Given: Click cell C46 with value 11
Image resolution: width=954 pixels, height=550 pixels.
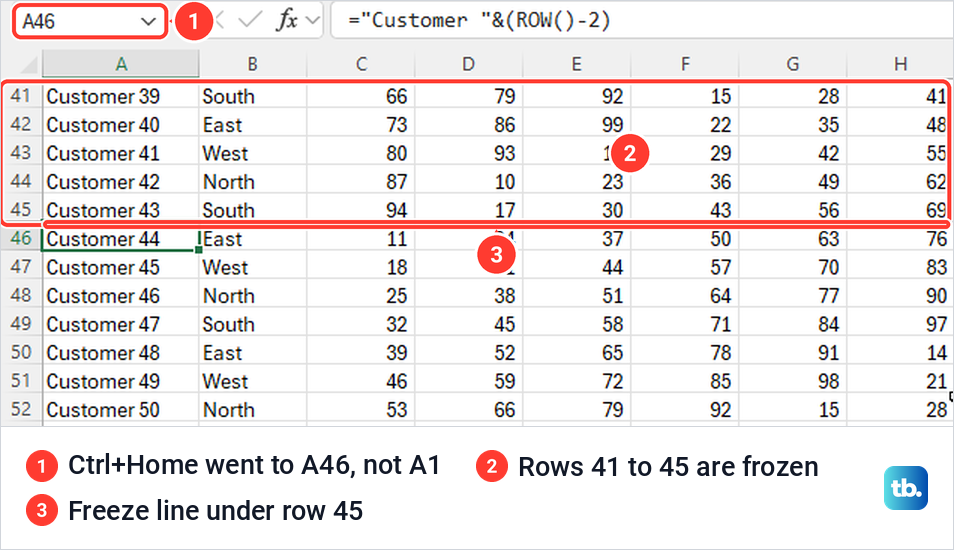Looking at the screenshot, I should tap(361, 238).
